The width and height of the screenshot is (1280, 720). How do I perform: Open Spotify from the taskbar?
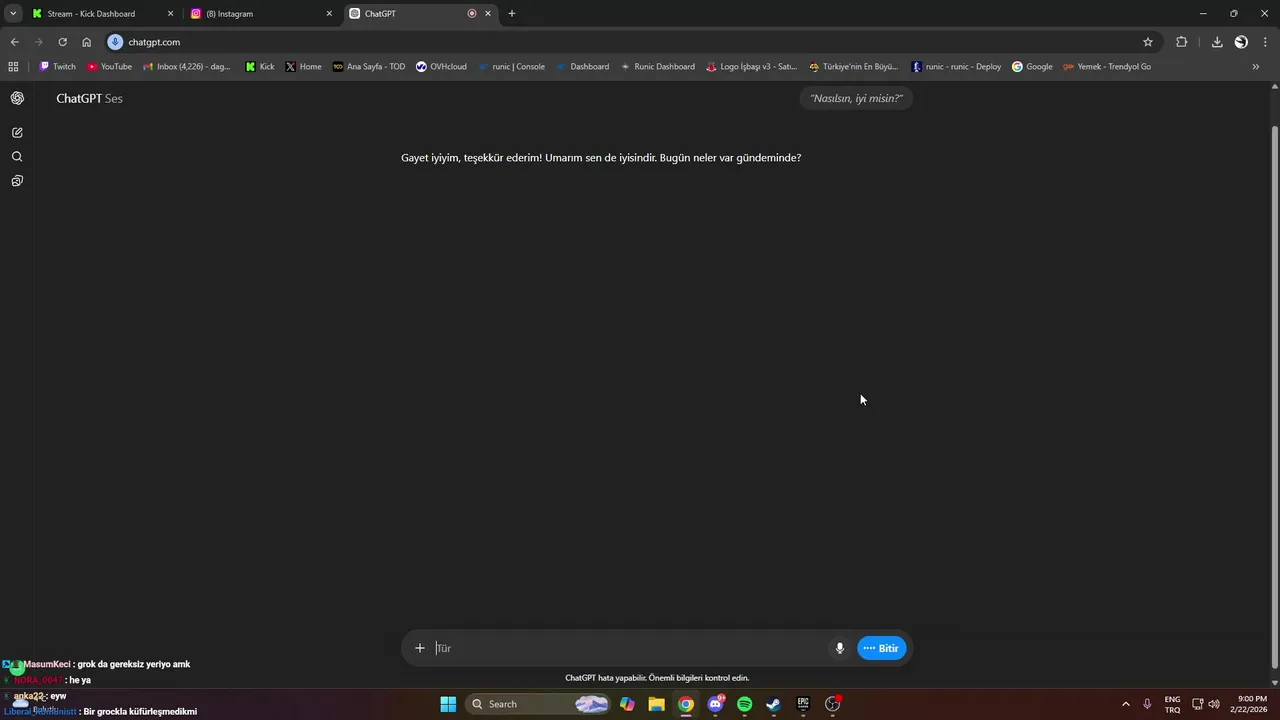pos(744,704)
